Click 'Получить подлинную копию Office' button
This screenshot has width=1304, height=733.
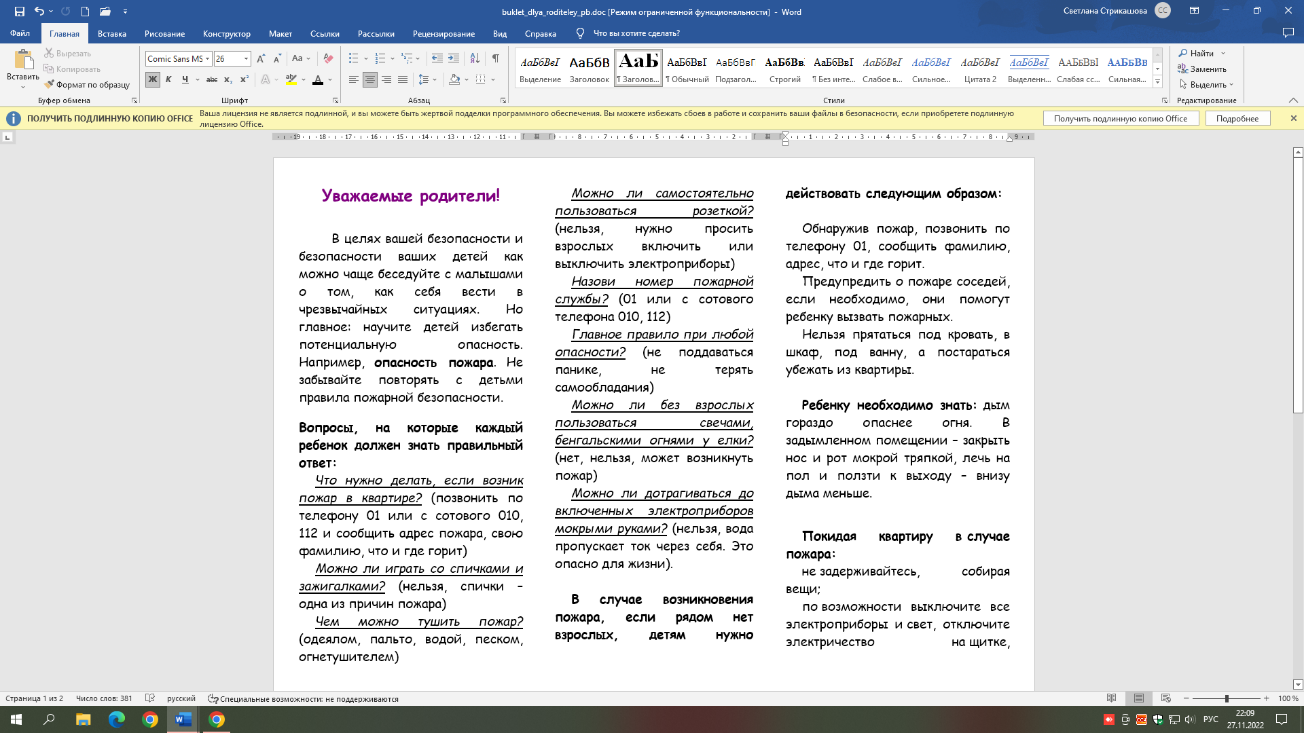coord(1120,119)
